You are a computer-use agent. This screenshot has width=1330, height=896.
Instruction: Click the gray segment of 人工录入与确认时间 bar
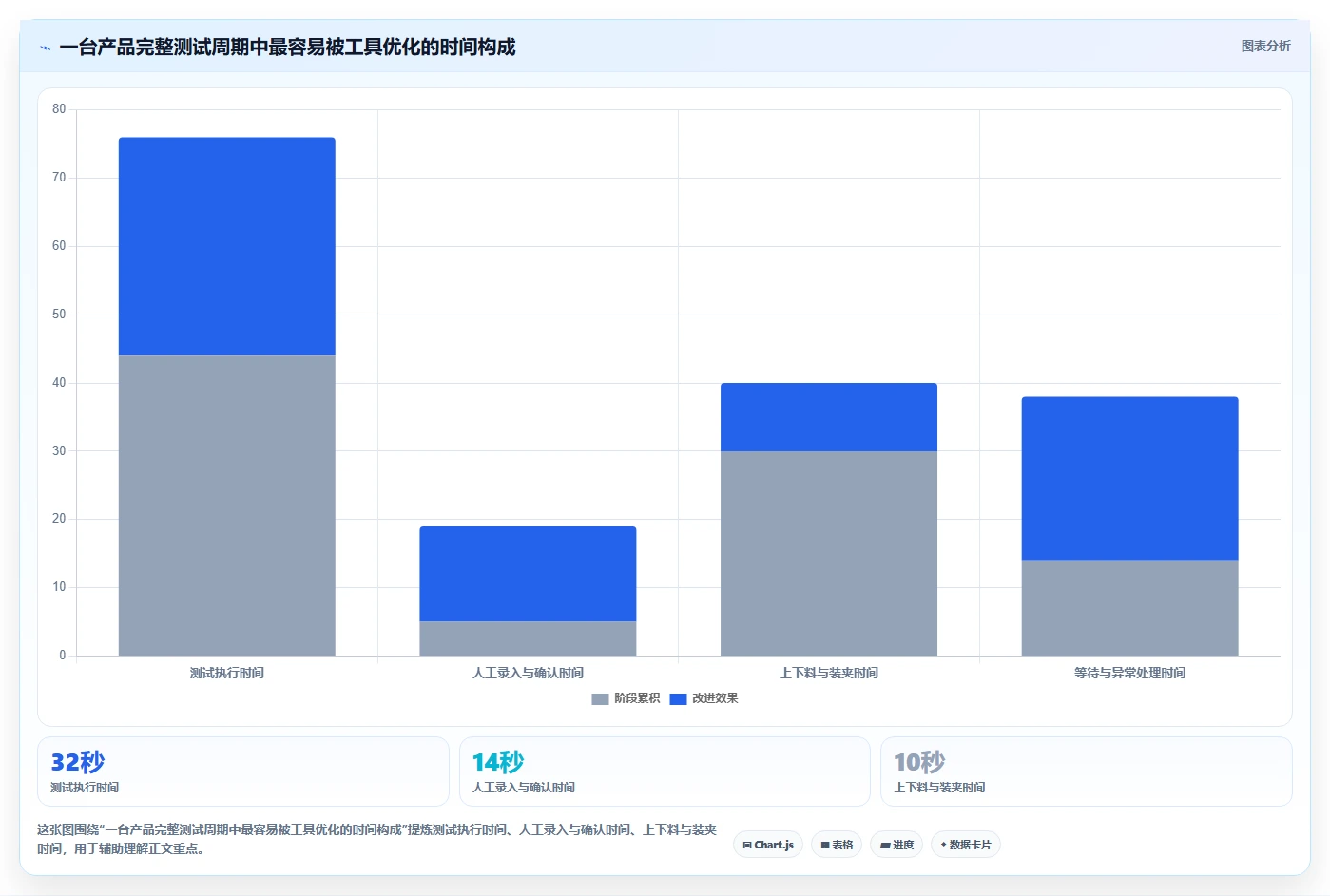528,639
